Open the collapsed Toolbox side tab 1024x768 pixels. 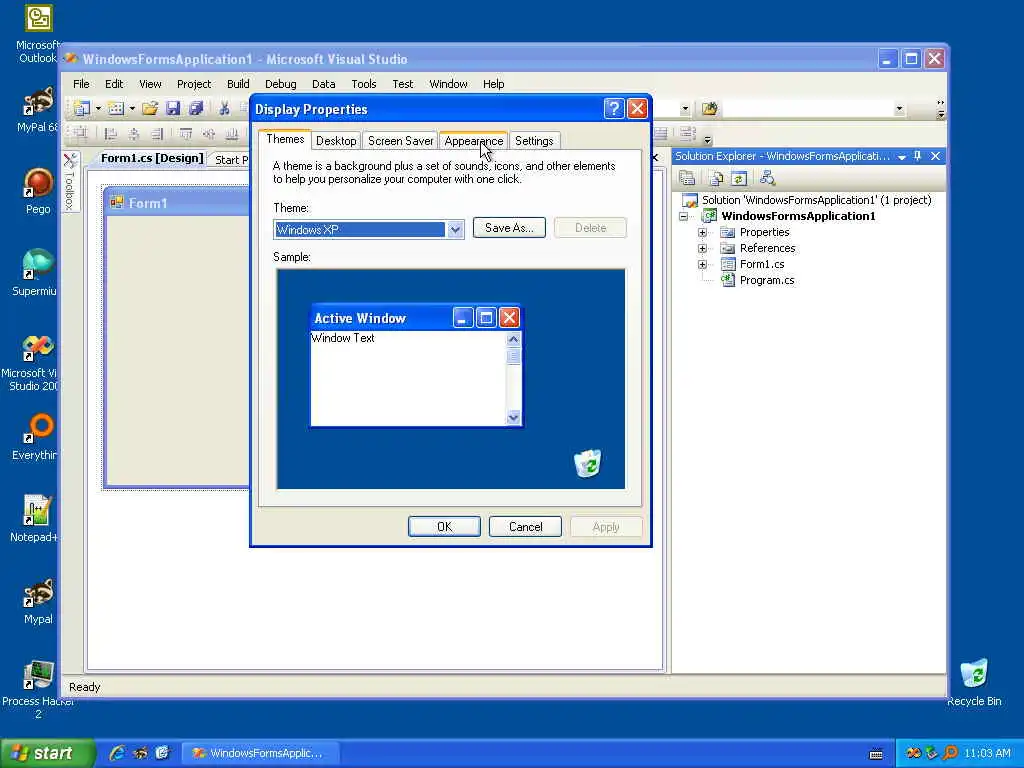(71, 182)
